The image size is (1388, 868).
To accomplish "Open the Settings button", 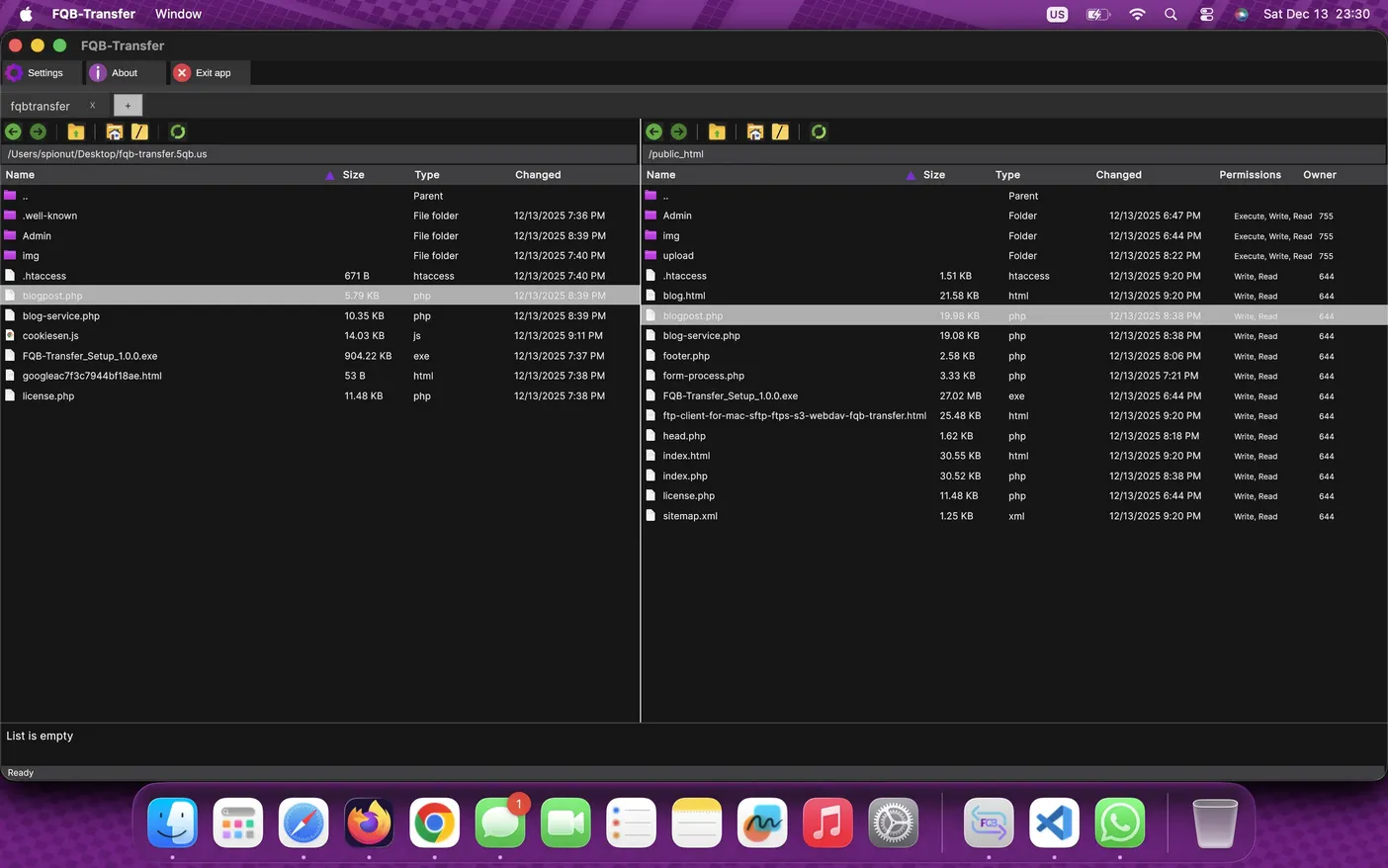I will point(36,73).
